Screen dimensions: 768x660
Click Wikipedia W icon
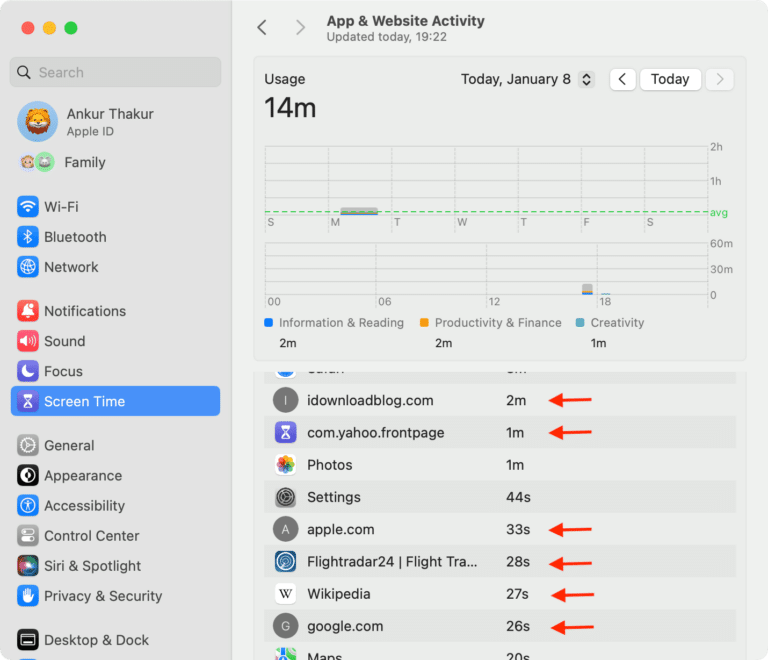tap(286, 594)
